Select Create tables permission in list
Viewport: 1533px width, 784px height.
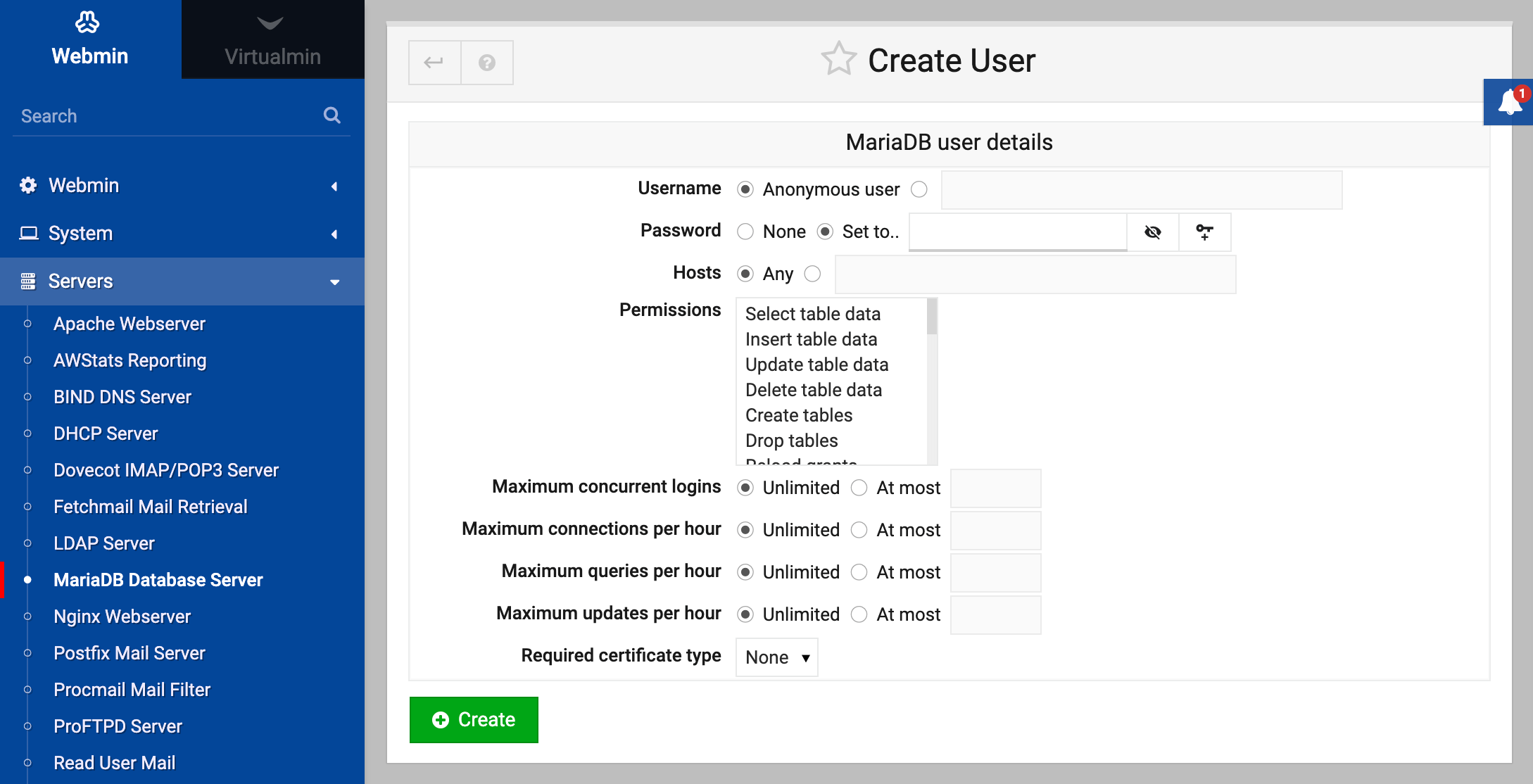[799, 415]
